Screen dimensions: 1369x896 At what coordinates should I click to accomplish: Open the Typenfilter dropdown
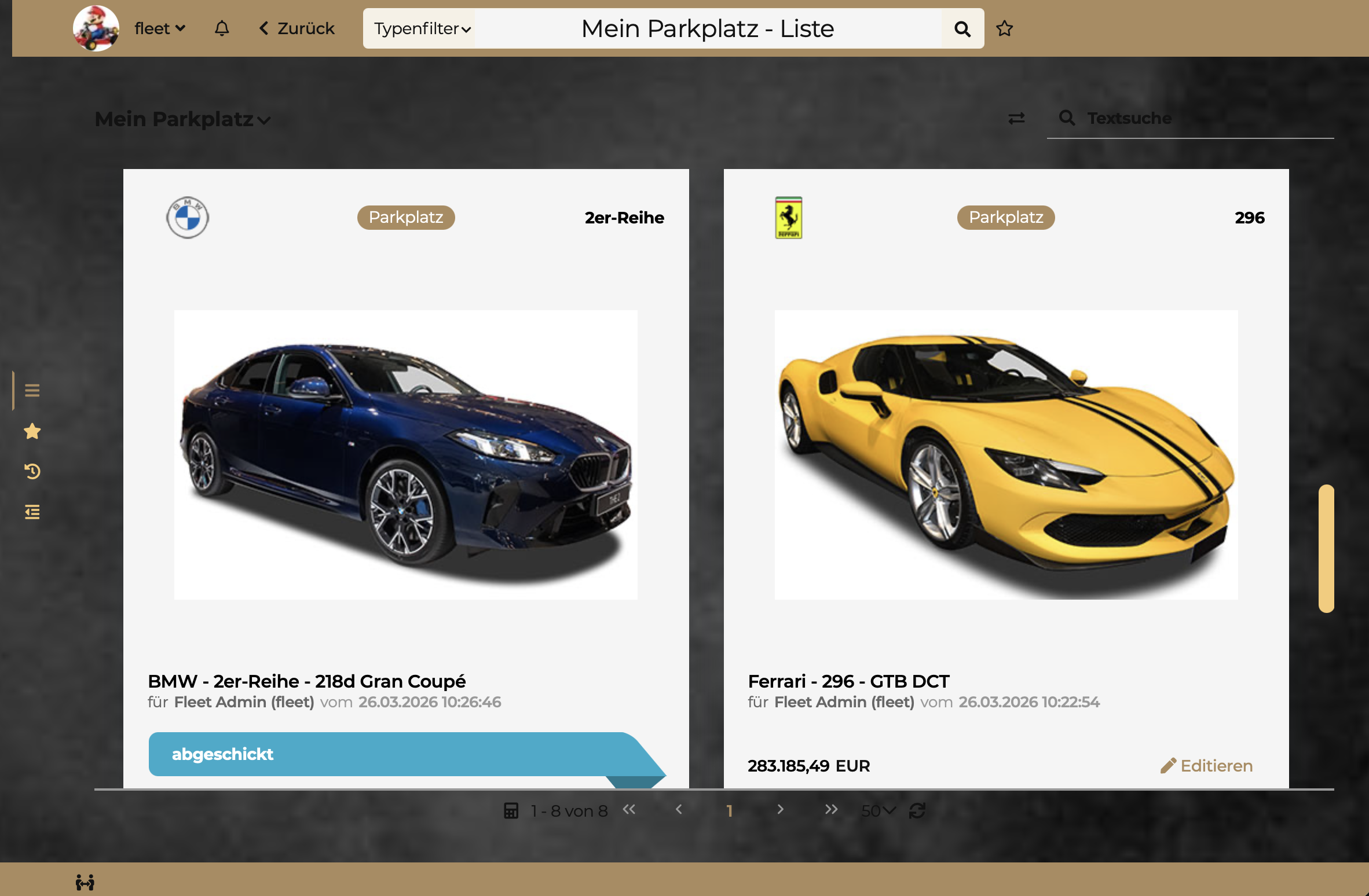pos(422,28)
